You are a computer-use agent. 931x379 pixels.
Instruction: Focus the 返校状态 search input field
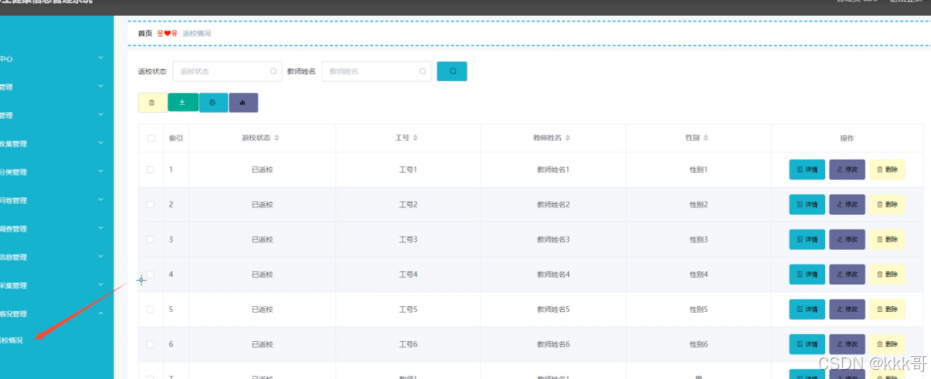point(227,71)
